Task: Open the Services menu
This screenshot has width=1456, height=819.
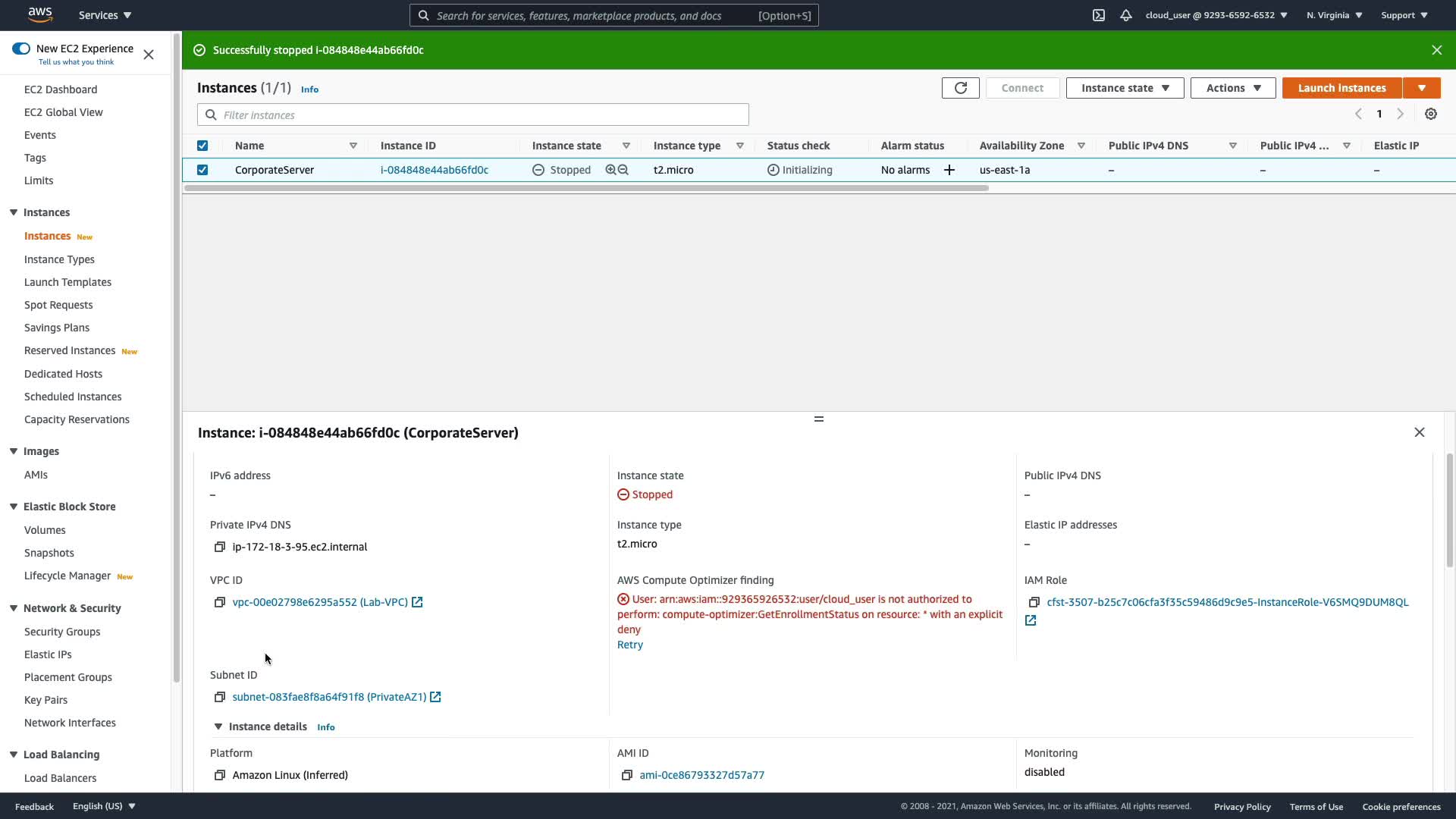Action: [x=105, y=15]
